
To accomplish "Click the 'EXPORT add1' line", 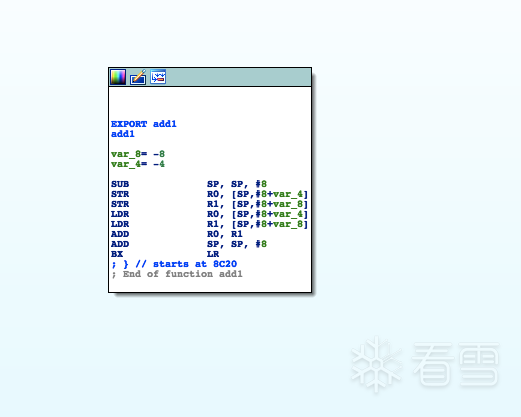I will click(x=144, y=124).
